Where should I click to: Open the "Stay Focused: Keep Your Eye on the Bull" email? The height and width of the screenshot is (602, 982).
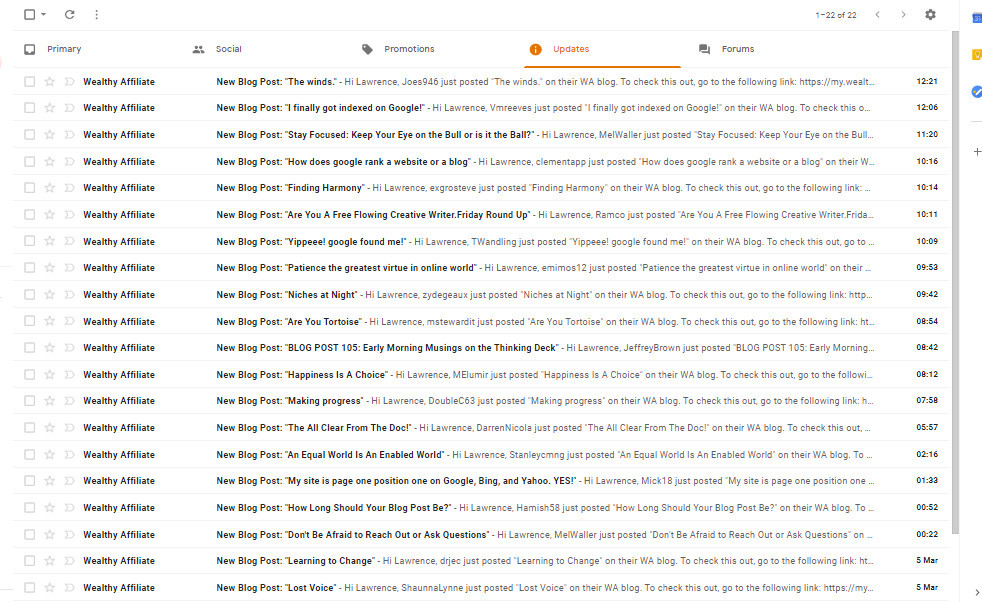click(481, 135)
